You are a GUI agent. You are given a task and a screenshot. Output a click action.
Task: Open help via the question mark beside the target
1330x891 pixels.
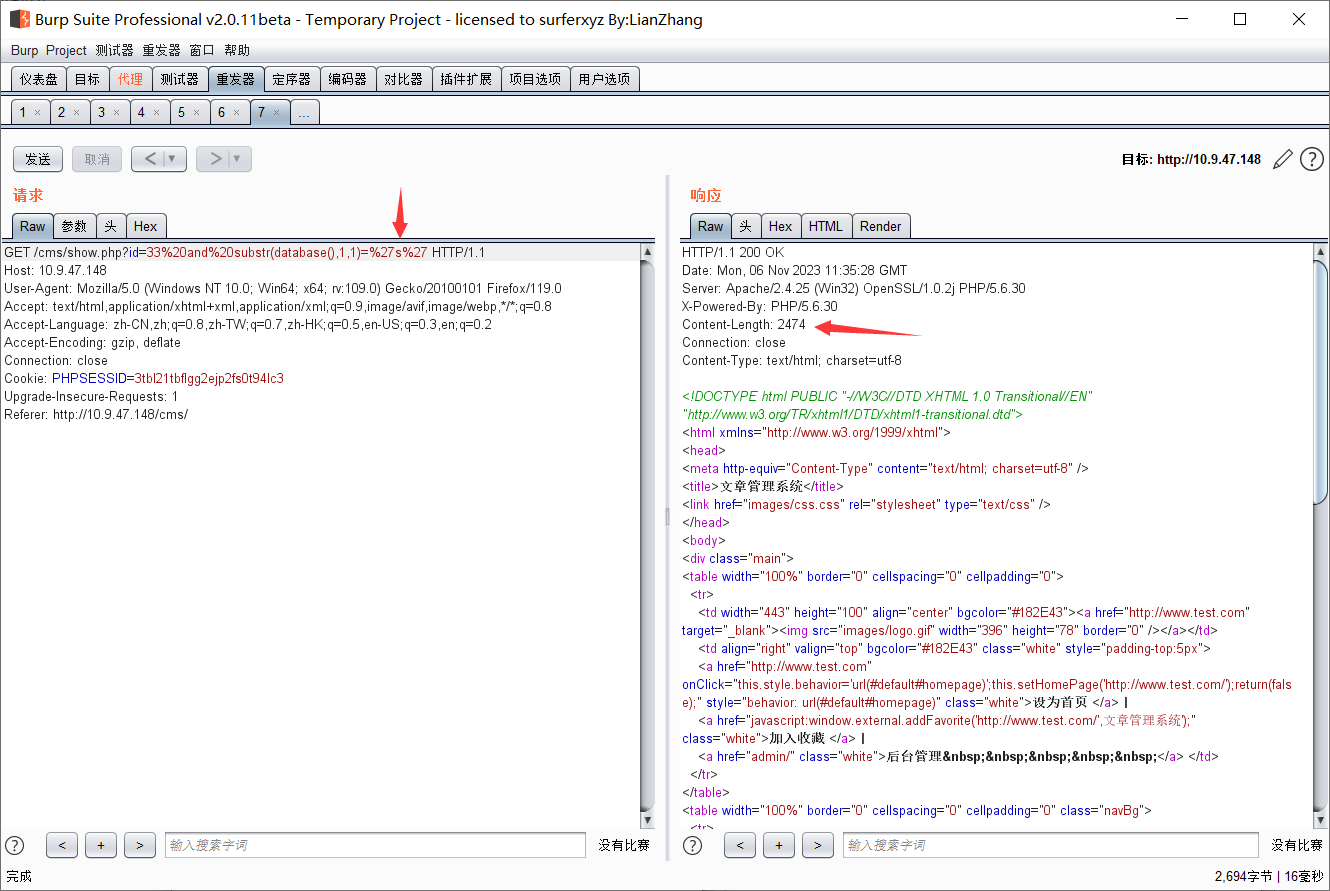pyautogui.click(x=1312, y=159)
